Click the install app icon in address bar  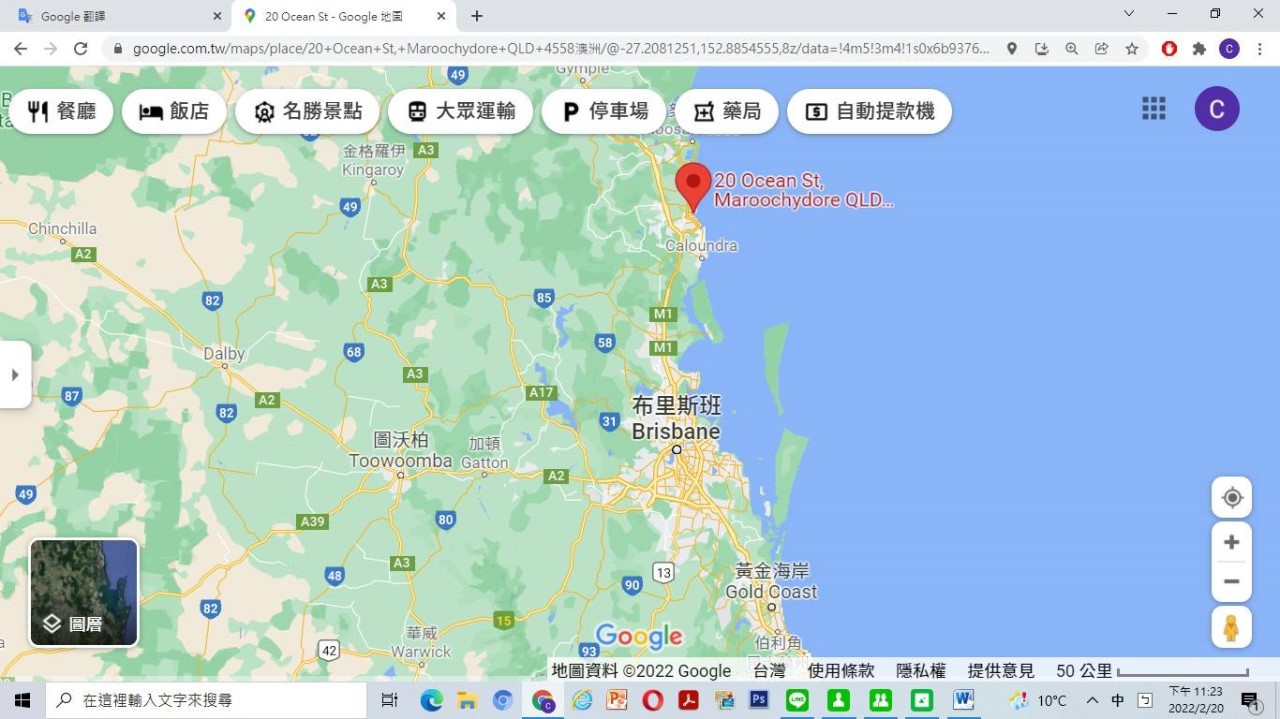[x=1042, y=48]
